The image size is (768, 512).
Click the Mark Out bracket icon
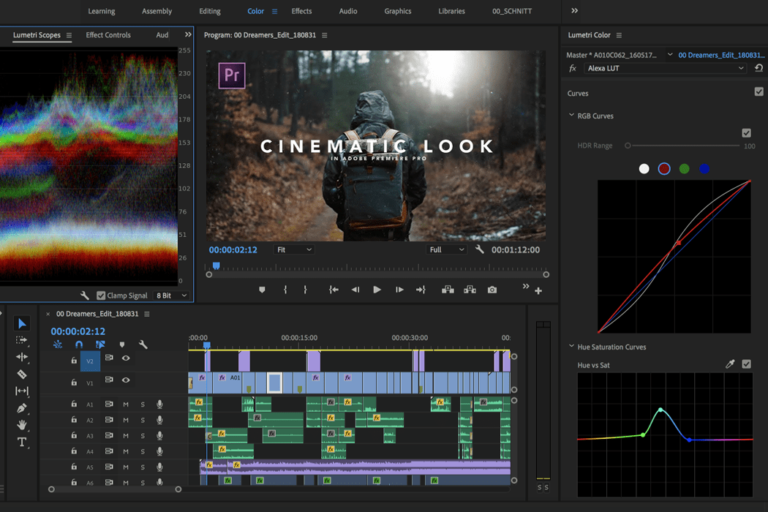(x=305, y=290)
